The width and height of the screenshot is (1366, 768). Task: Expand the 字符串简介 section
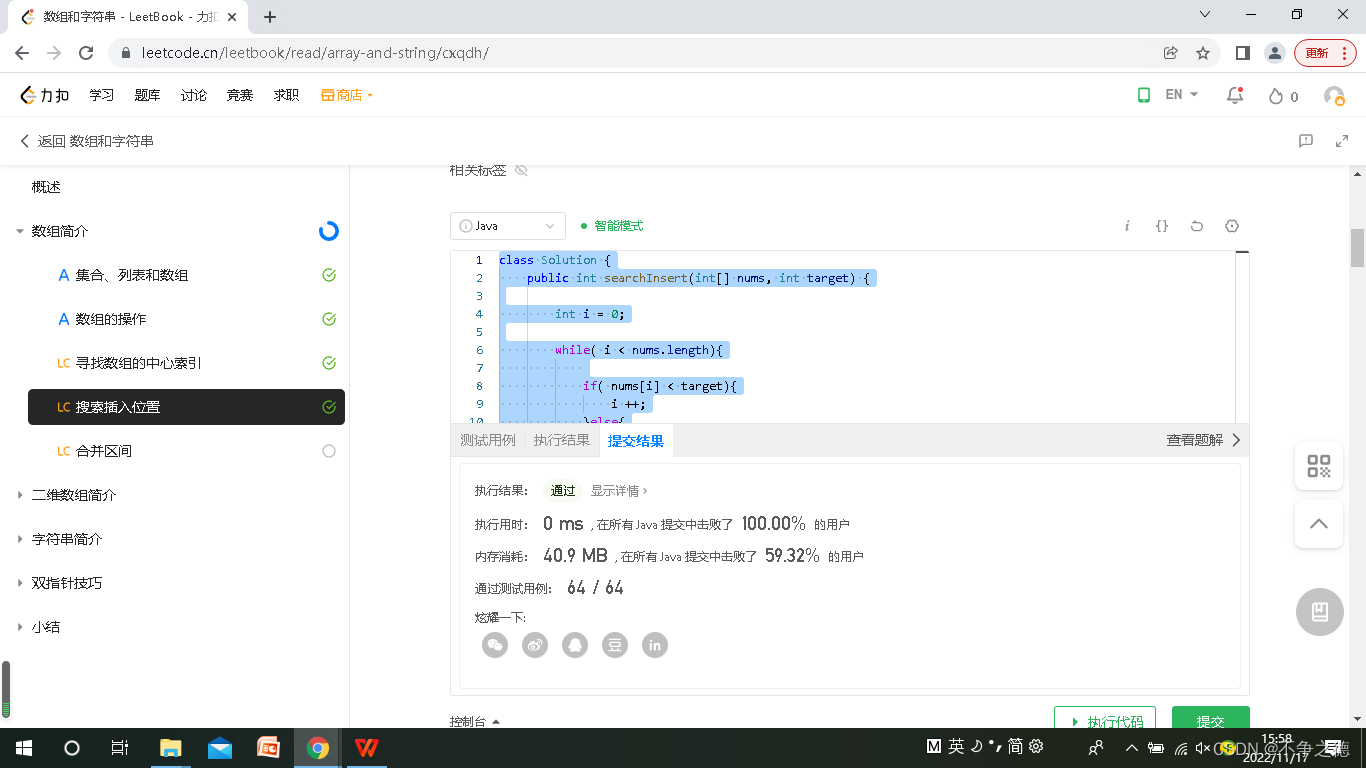20,539
